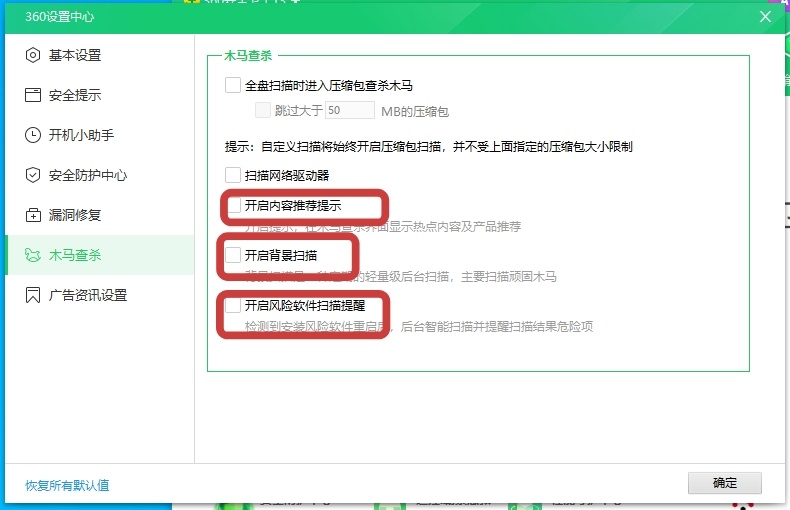Click the archive size field showing 50
The image size is (790, 510).
[x=350, y=110]
